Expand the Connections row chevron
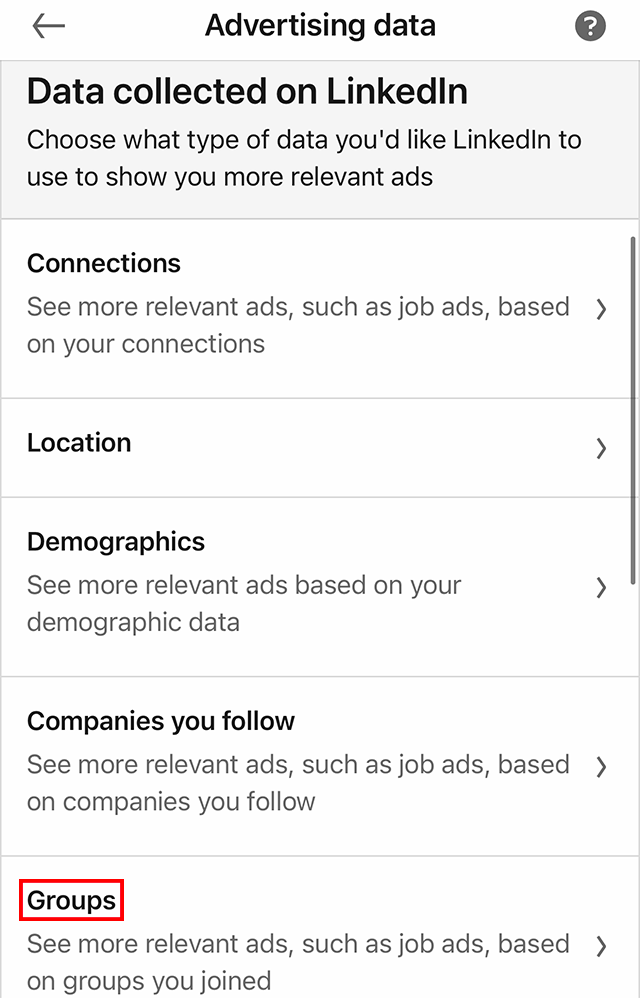Viewport: 640px width, 998px height. 601,310
